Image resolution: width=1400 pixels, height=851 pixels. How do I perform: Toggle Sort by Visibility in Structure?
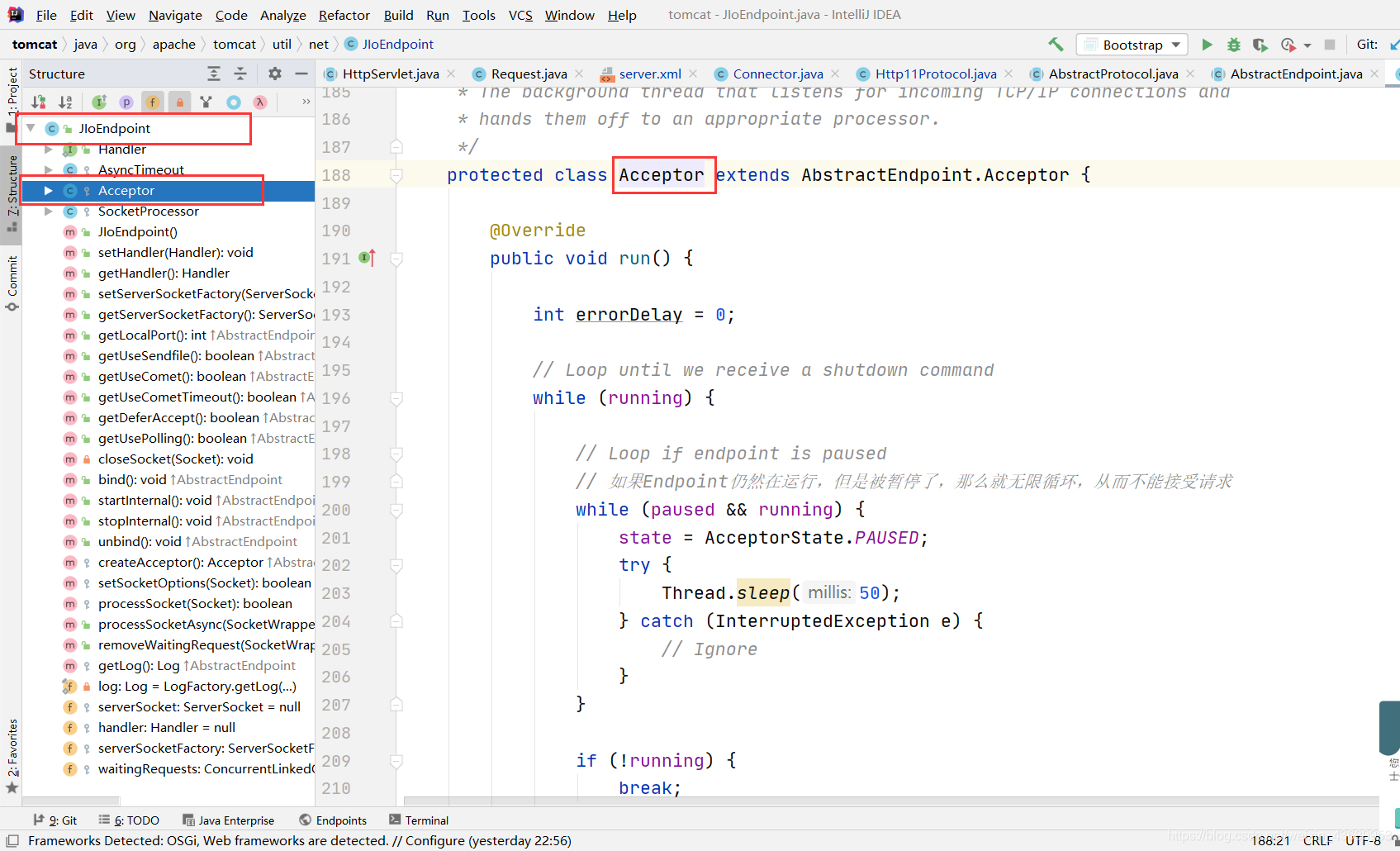[x=38, y=102]
